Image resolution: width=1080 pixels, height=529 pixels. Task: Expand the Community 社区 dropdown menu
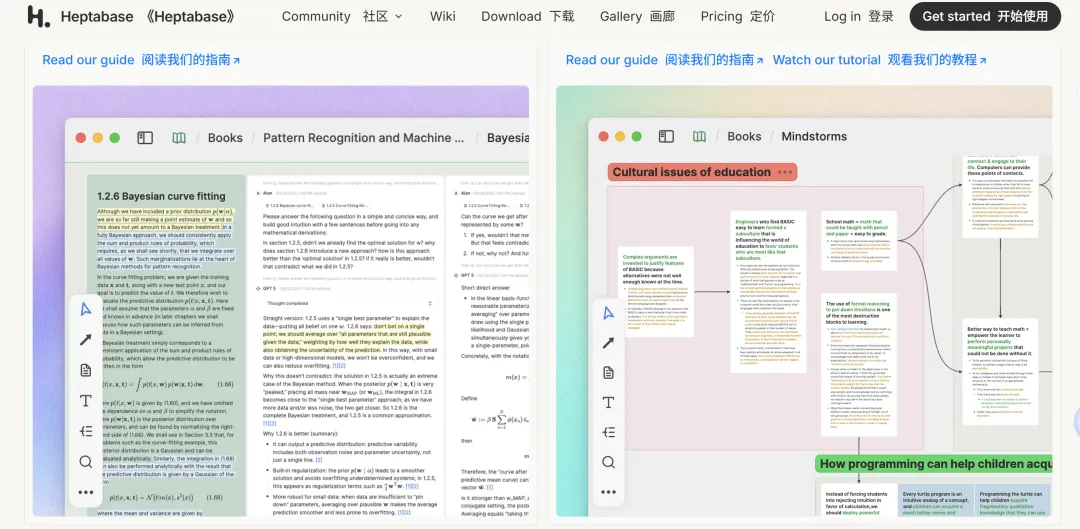(x=342, y=17)
